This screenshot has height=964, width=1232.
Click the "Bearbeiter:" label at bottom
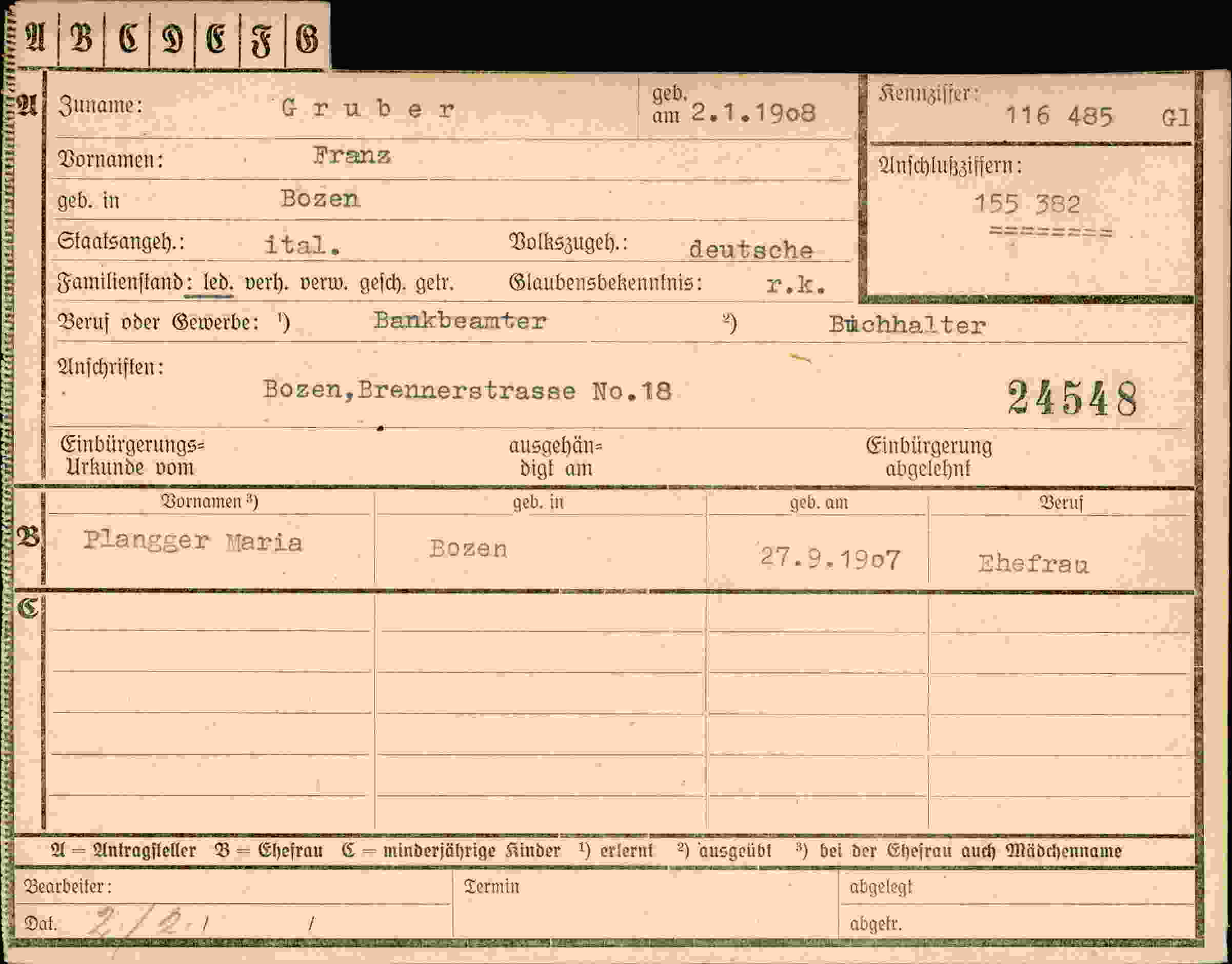tap(68, 887)
